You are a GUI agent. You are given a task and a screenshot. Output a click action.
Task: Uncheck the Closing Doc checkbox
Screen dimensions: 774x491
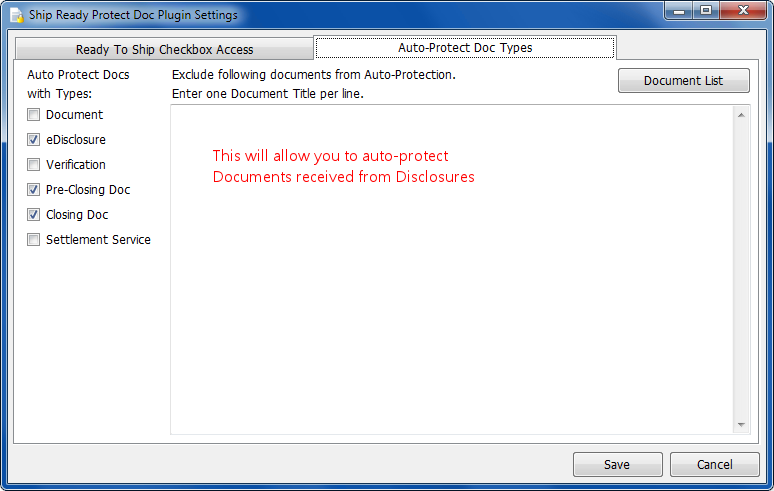coord(33,215)
